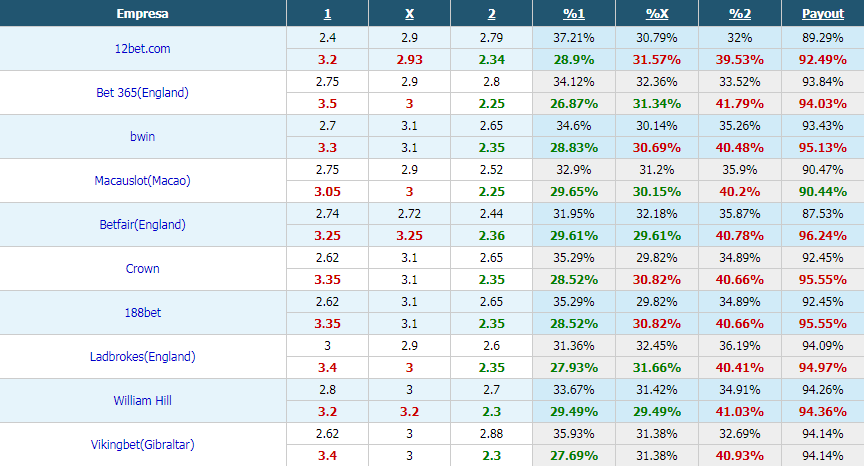Sort by the Payout column header
Viewport: 864px width, 466px height.
pos(823,14)
